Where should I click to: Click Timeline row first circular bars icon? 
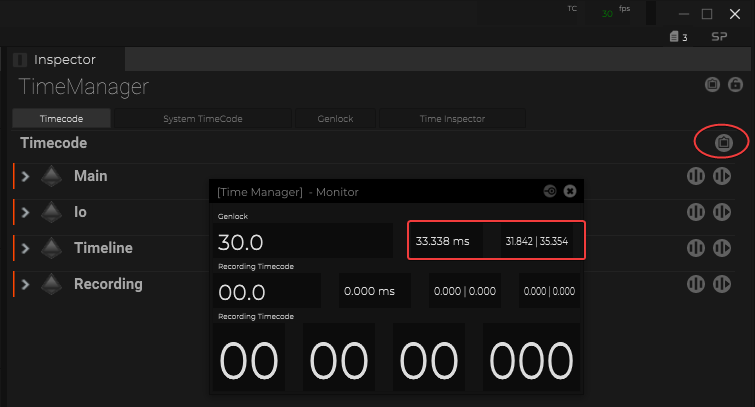coord(696,249)
